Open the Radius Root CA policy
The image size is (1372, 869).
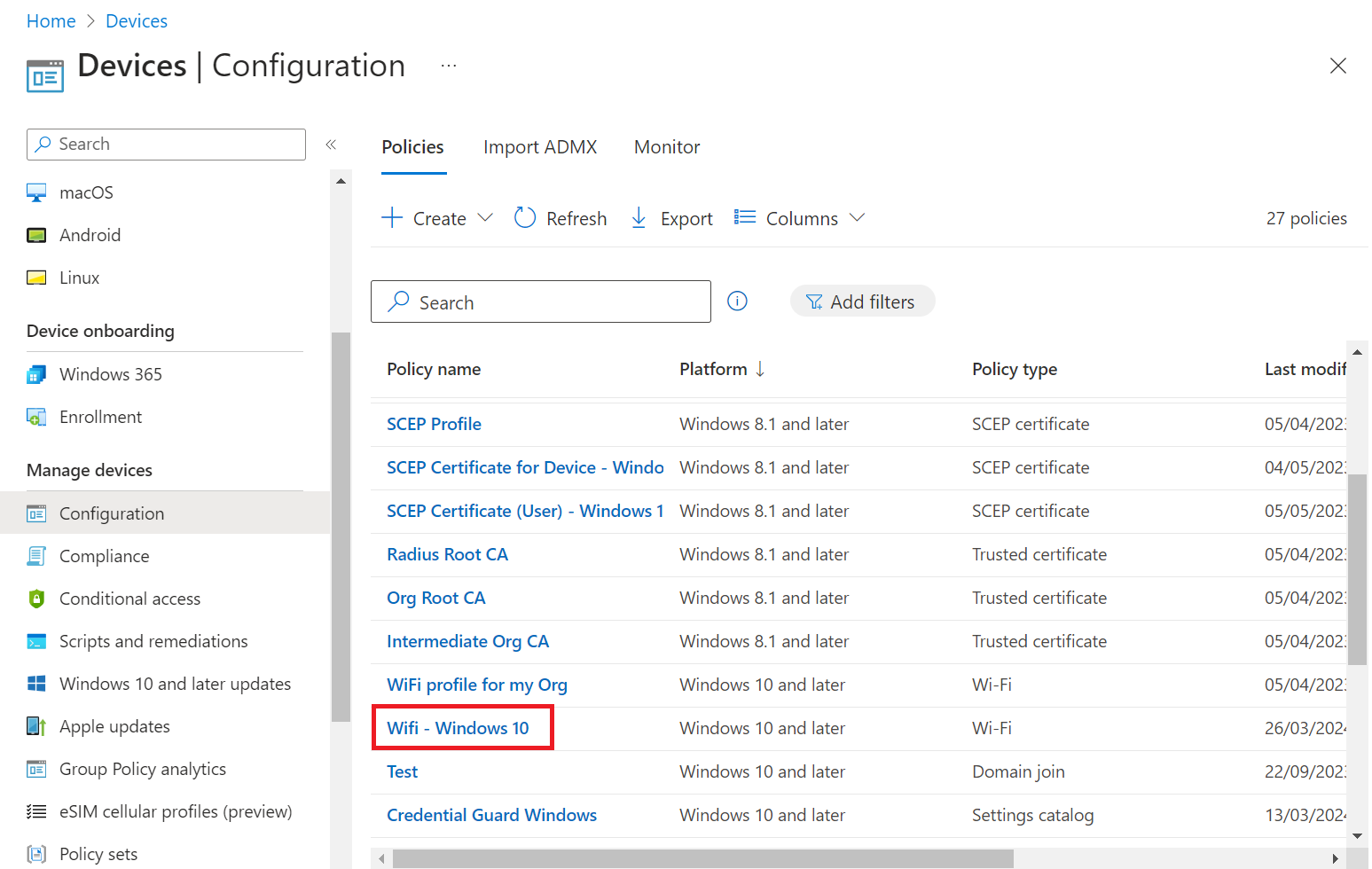point(448,554)
